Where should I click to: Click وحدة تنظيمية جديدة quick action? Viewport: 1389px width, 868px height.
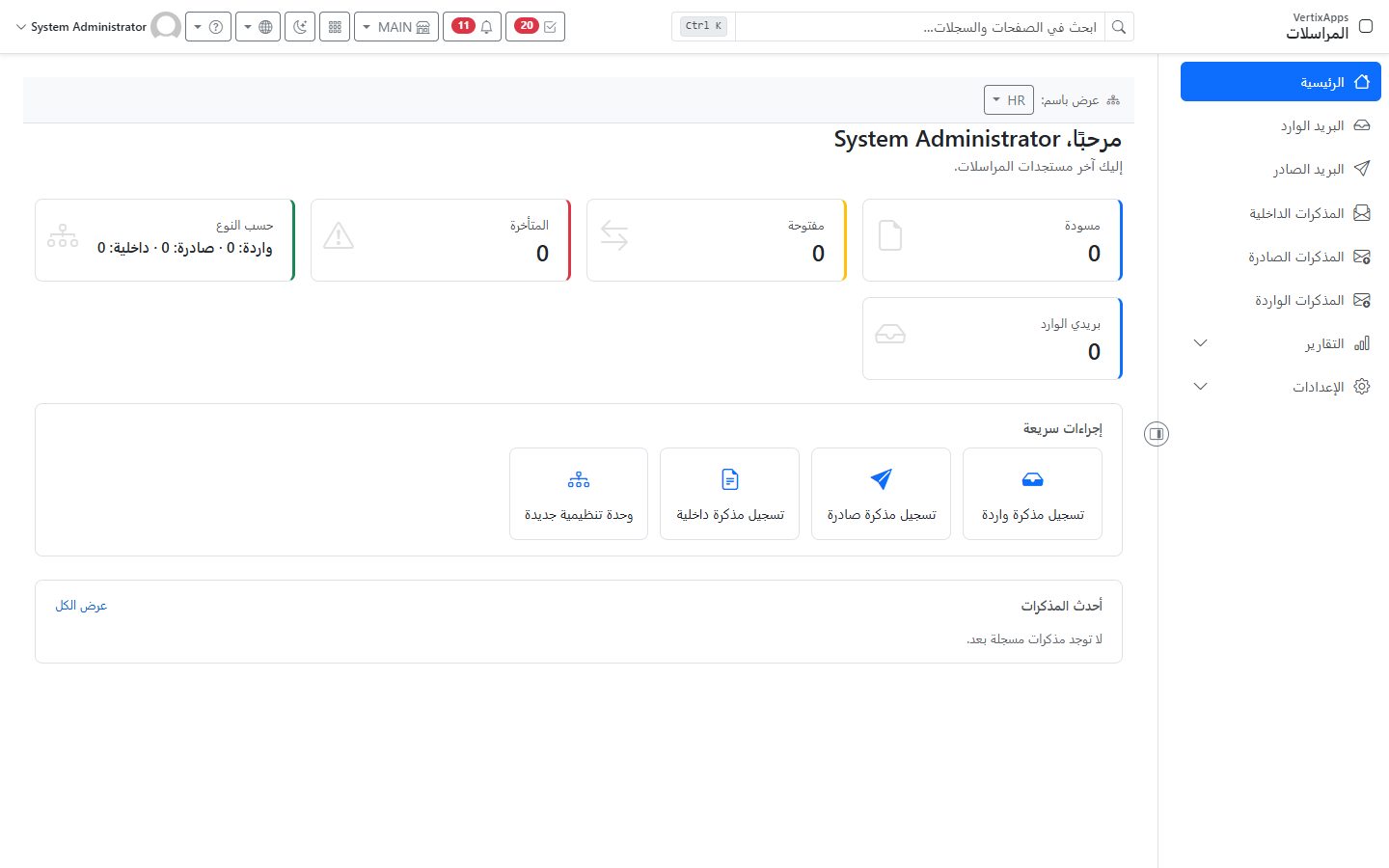tap(579, 494)
